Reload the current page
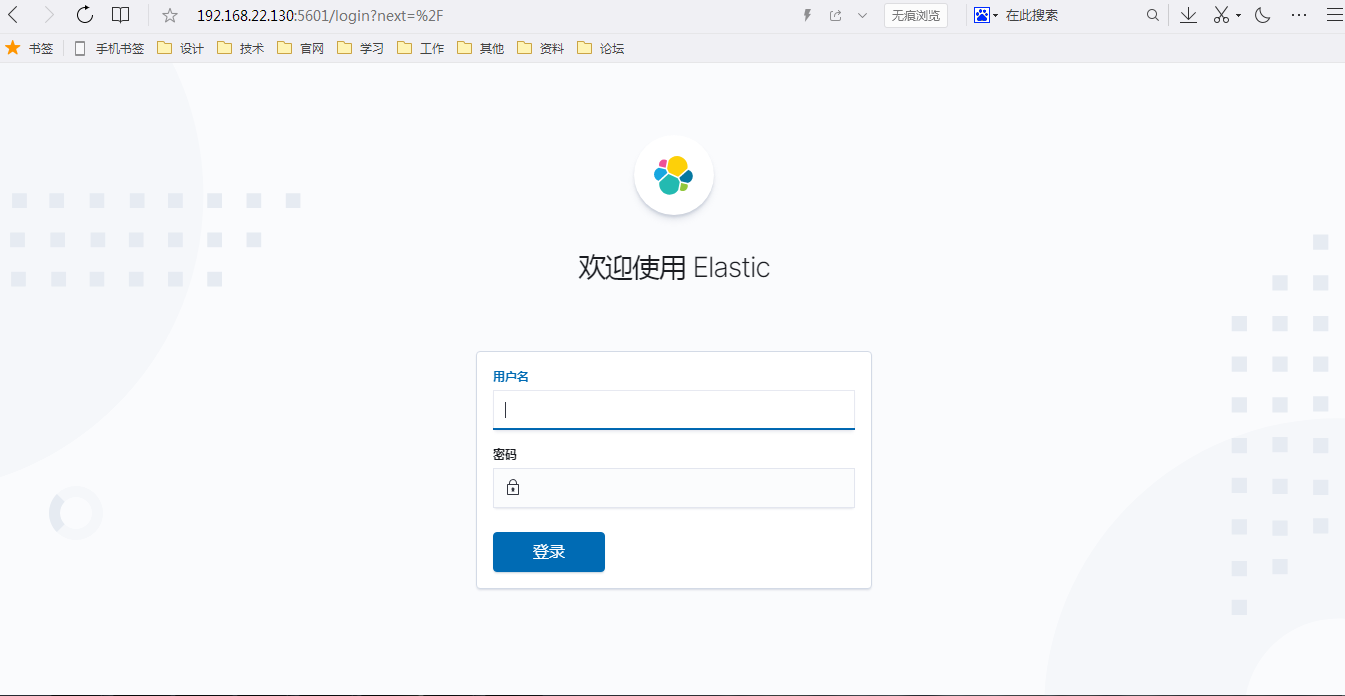 point(84,15)
